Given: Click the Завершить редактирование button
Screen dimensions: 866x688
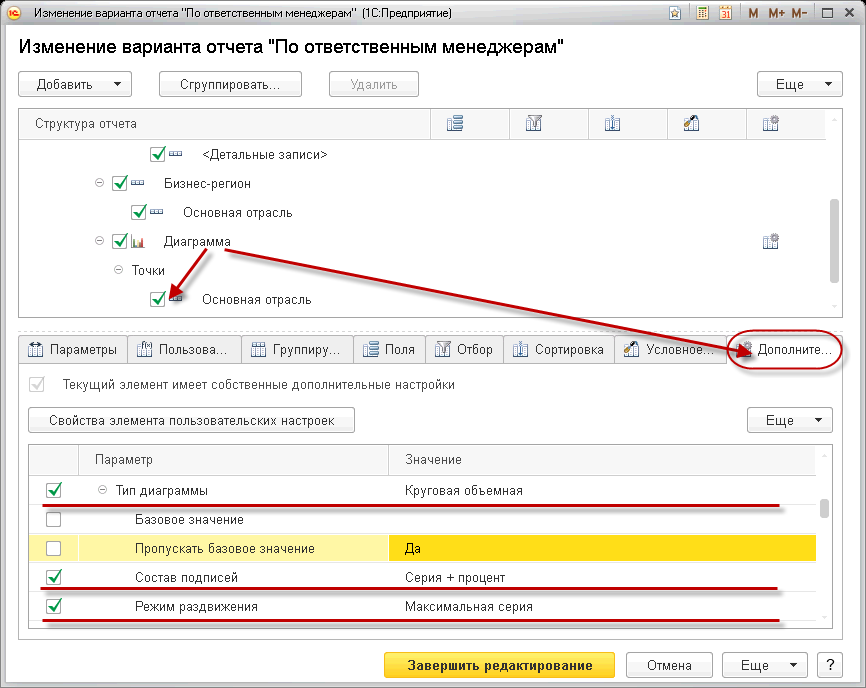Looking at the screenshot, I should point(500,665).
